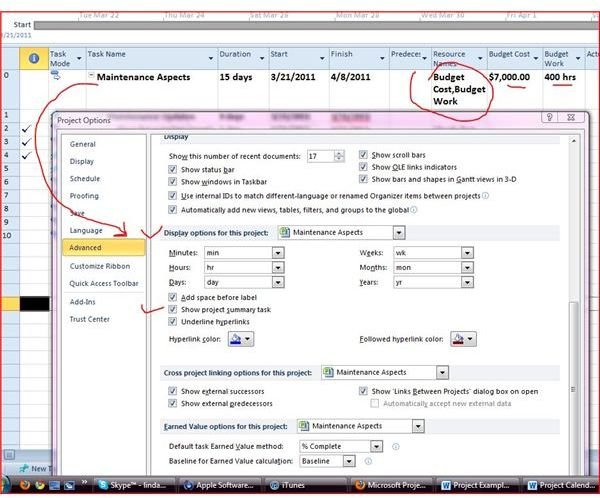Open the Years label dropdown
Viewport: 600px width, 498px height.
coord(467,282)
